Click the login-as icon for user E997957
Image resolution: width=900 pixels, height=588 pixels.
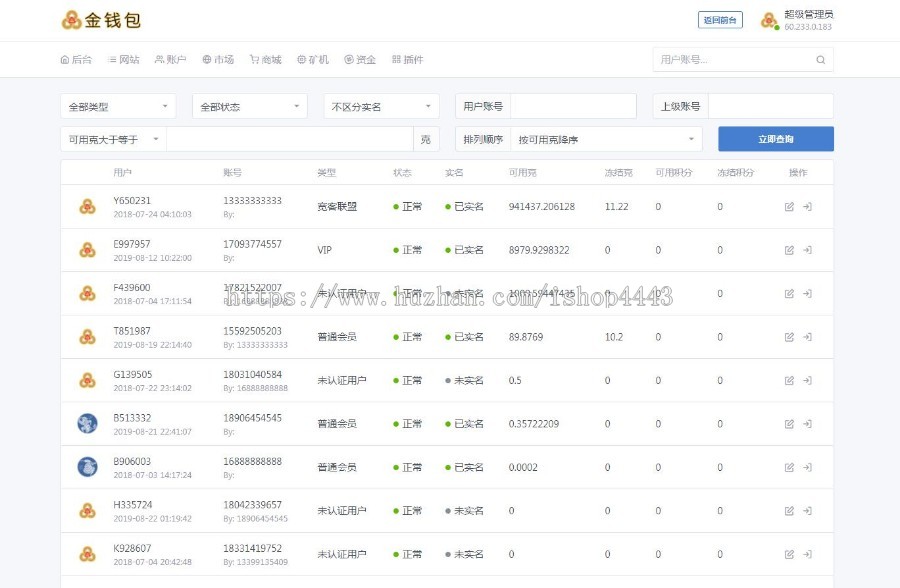807,250
